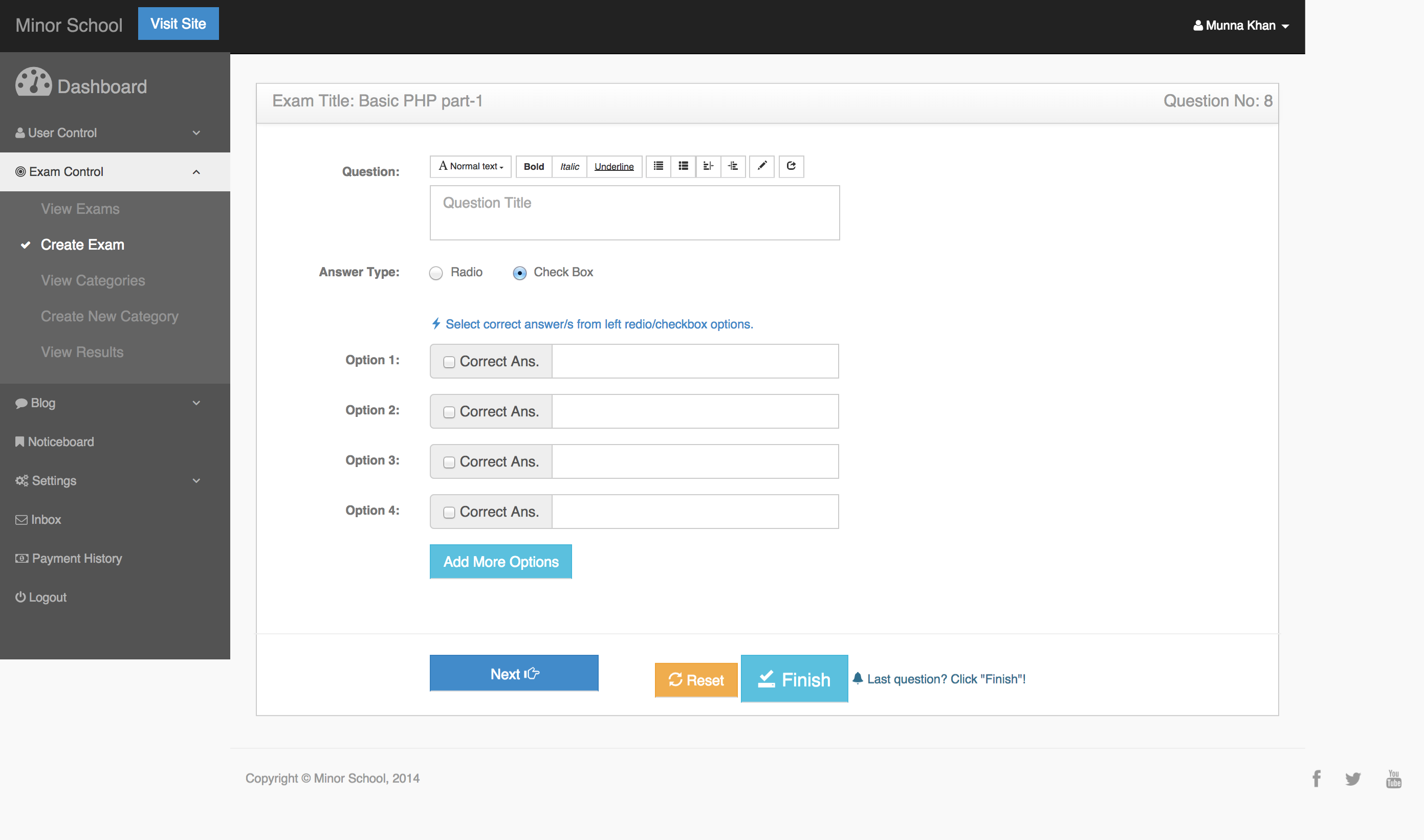Navigate to Create New Category
The height and width of the screenshot is (840, 1424).
[x=109, y=316]
